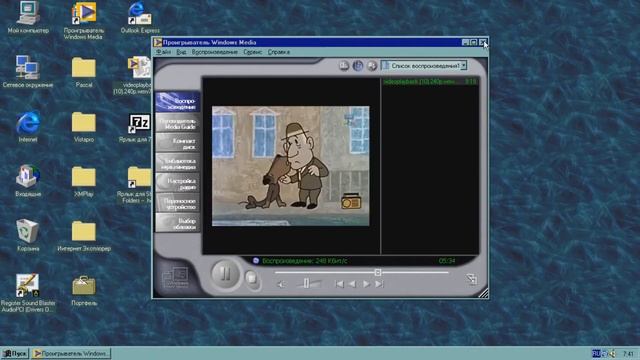Select the XMPlay folder

pos(84,181)
